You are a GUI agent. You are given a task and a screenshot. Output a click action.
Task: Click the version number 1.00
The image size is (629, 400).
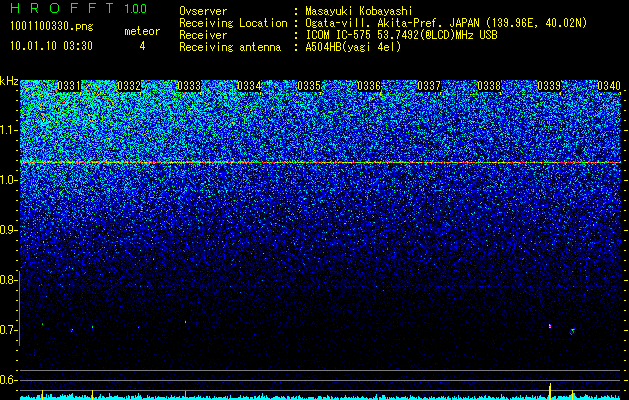click(136, 9)
